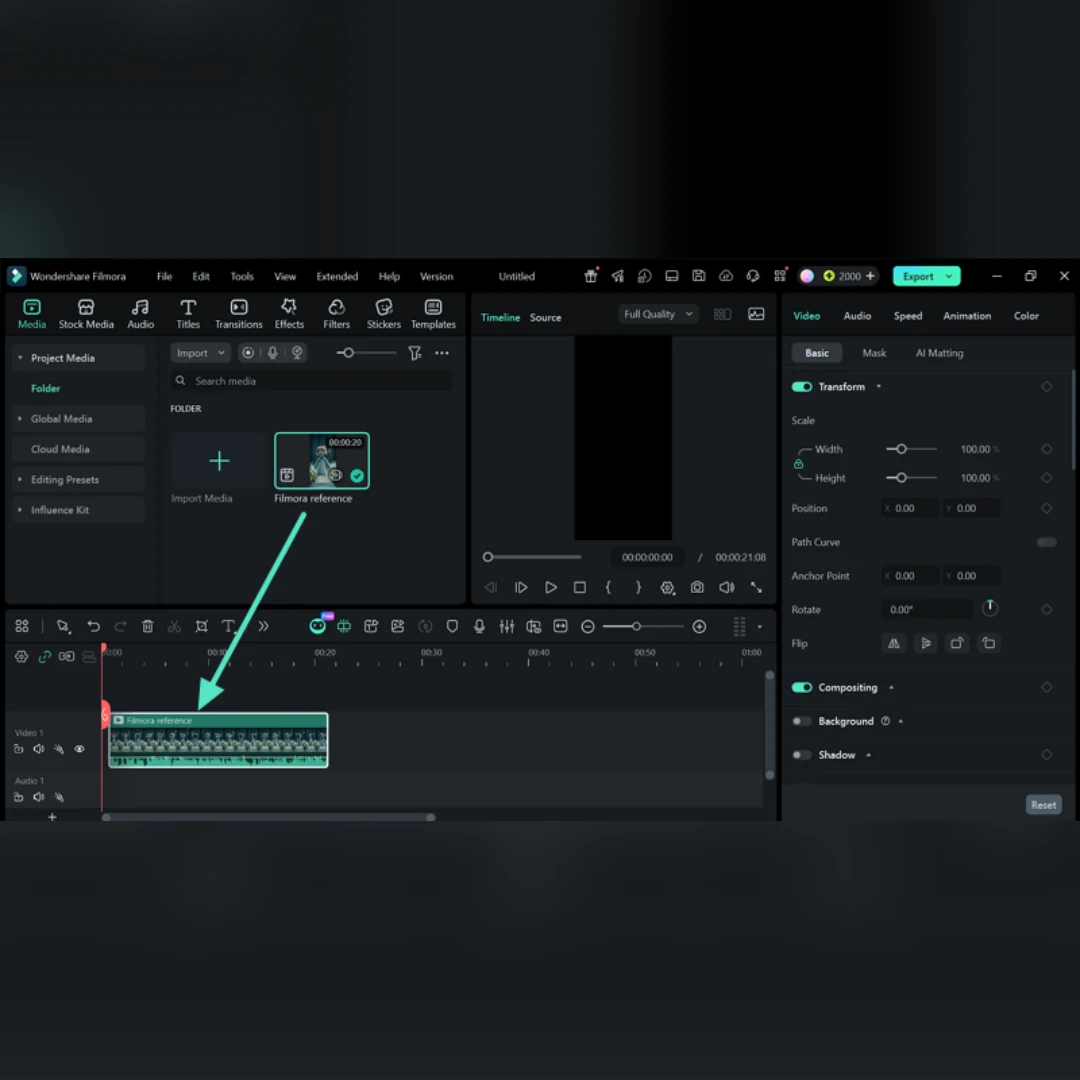
Task: Click the redo icon in timeline toolbar
Action: [x=121, y=626]
